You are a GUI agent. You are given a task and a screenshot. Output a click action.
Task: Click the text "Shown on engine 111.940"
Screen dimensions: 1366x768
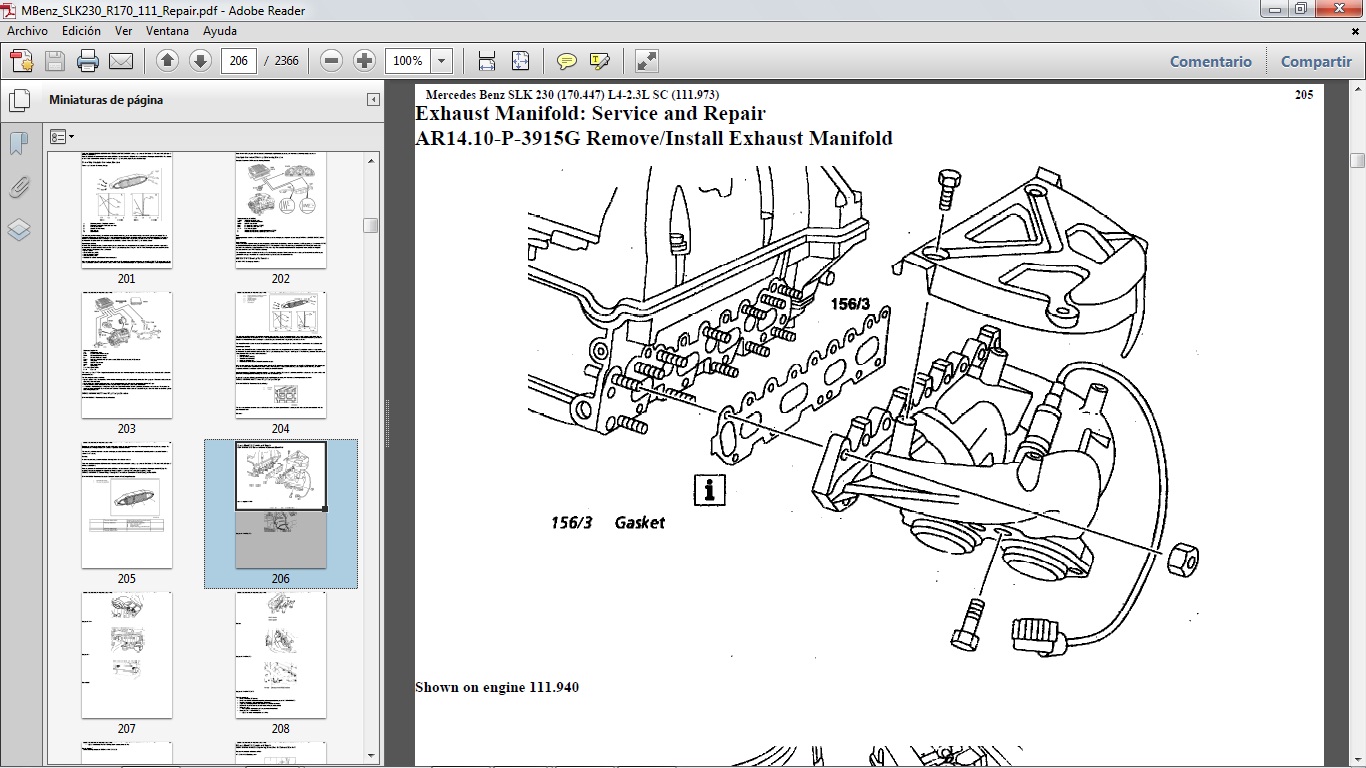(x=497, y=687)
